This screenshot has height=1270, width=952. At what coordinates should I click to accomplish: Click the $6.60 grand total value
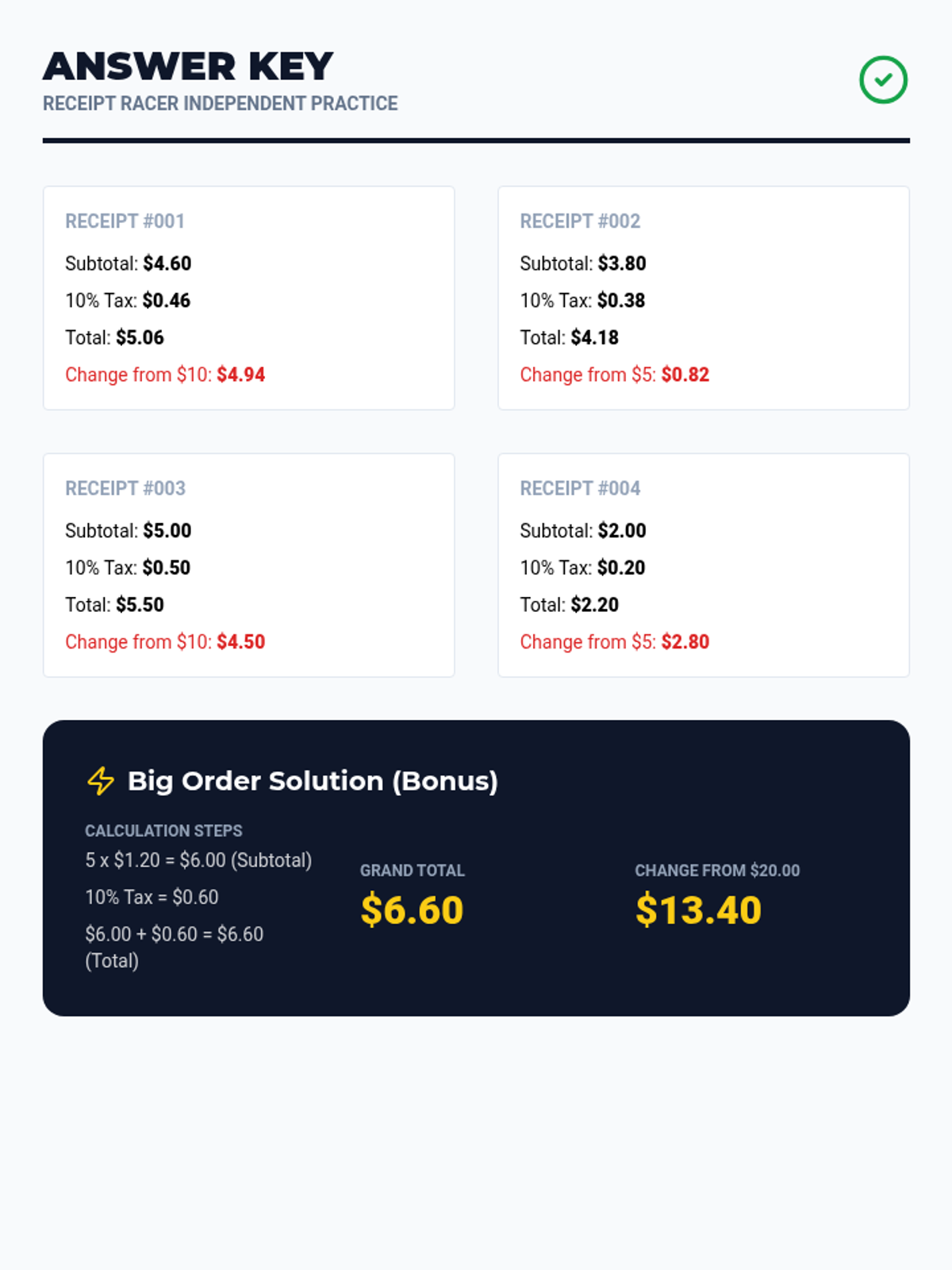point(412,910)
